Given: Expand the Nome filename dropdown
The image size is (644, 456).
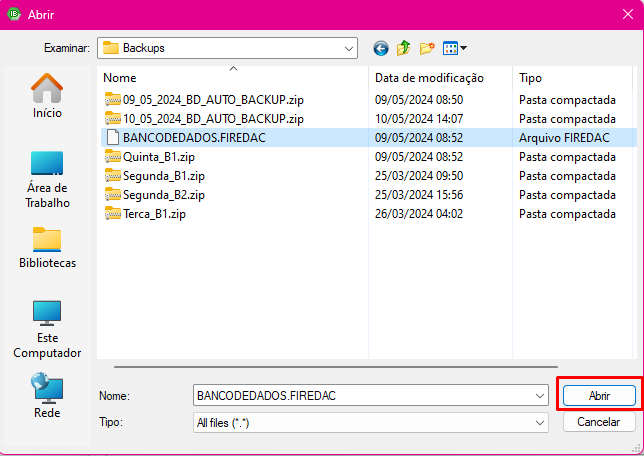Looking at the screenshot, I should (x=540, y=396).
